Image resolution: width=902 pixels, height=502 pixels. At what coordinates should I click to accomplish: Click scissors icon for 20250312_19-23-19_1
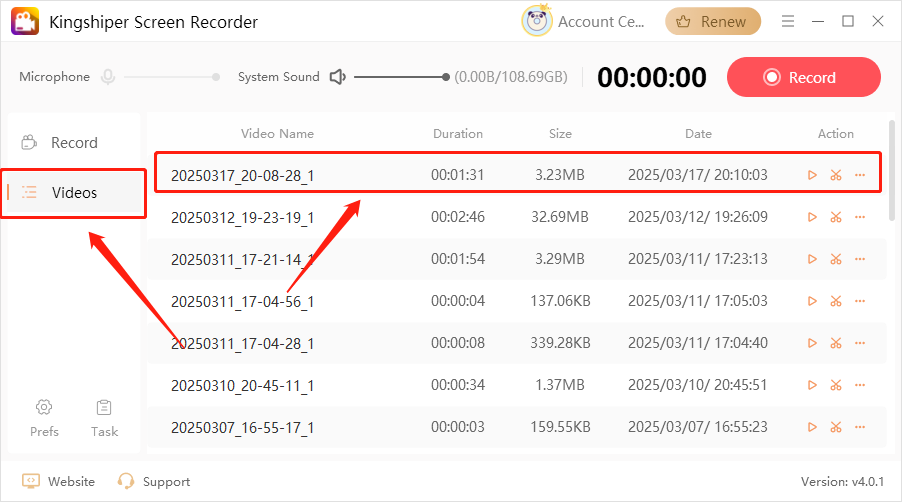(836, 217)
